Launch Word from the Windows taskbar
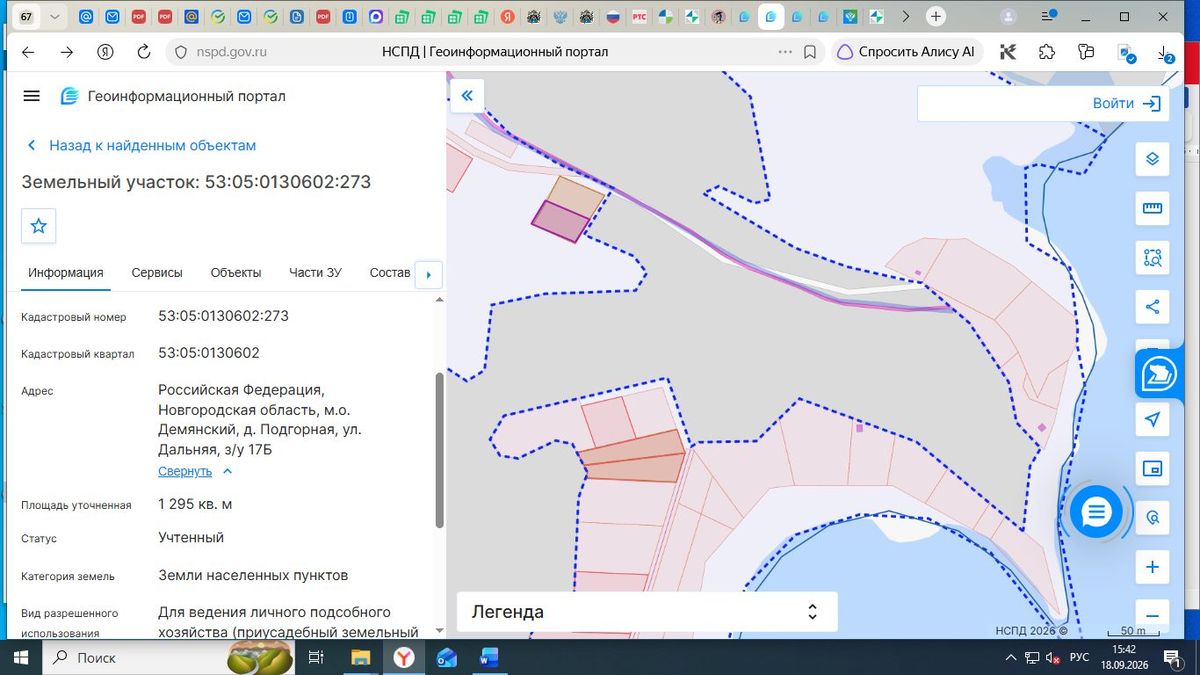The width and height of the screenshot is (1200, 675). pos(489,658)
